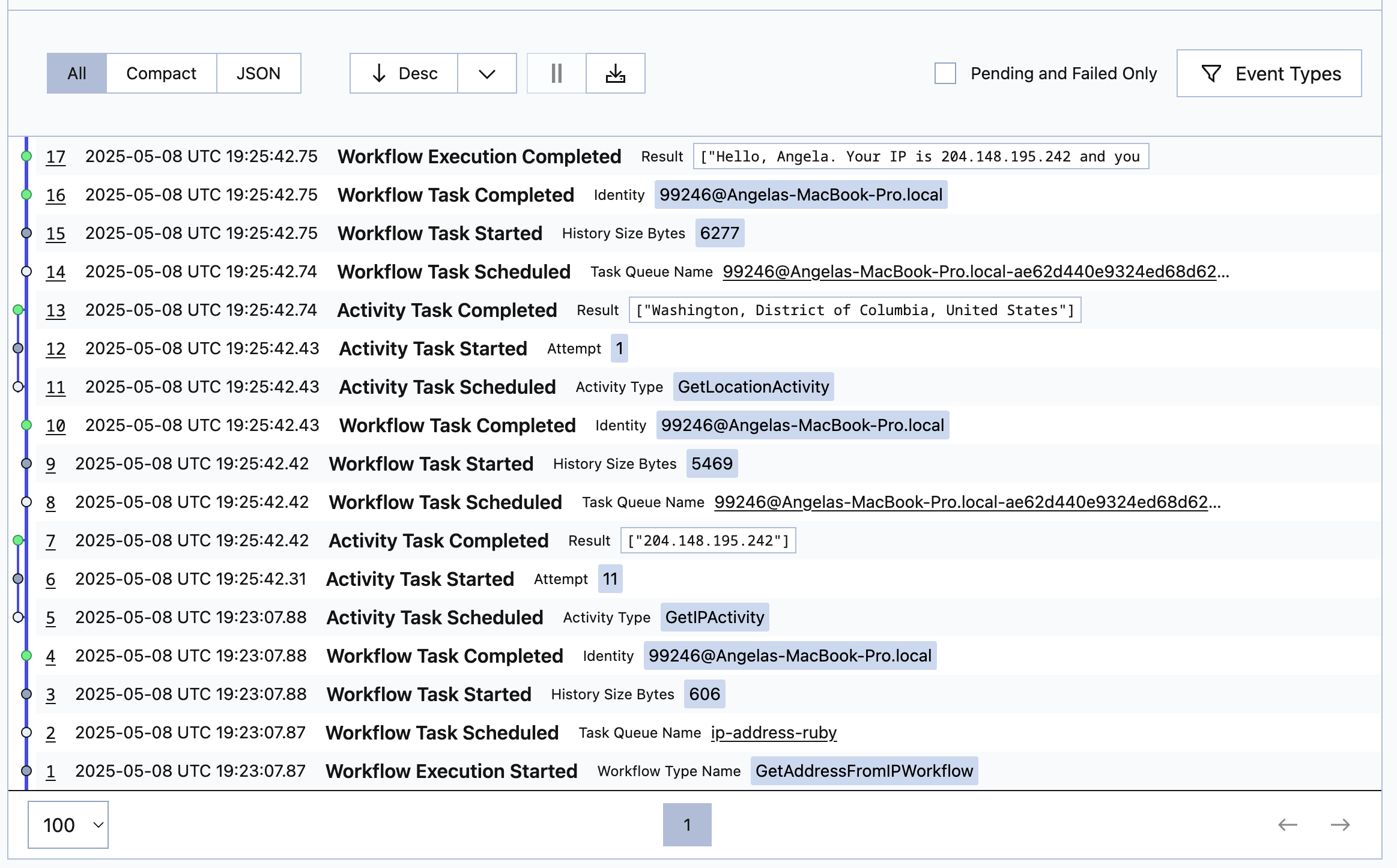Click timeline dot for Activity Task Started 6
Screen dimensions: 1397x868
tap(18, 579)
